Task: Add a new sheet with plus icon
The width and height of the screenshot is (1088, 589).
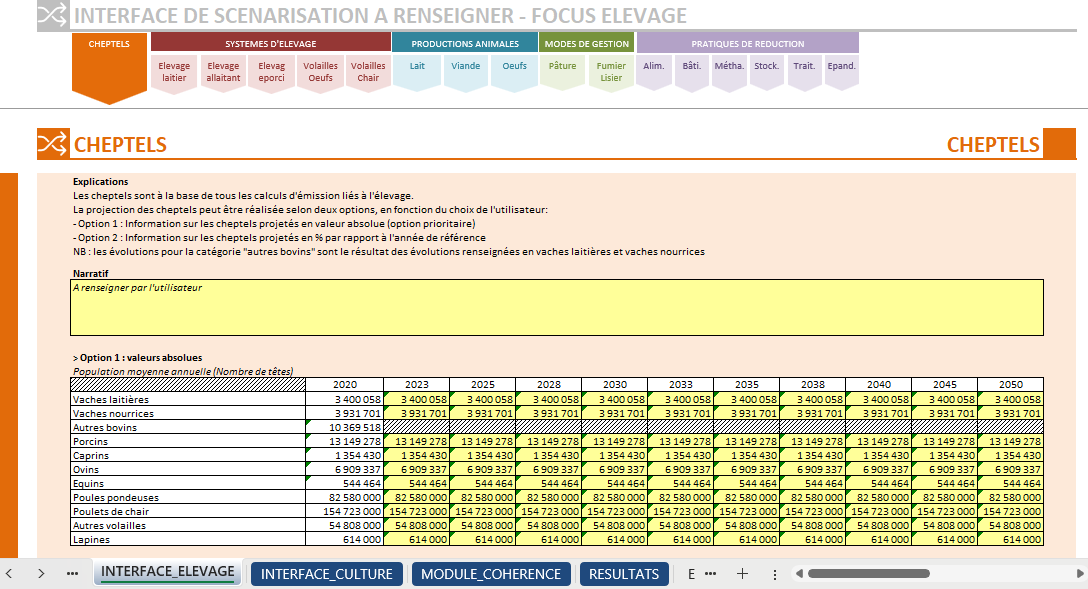Action: click(x=742, y=574)
